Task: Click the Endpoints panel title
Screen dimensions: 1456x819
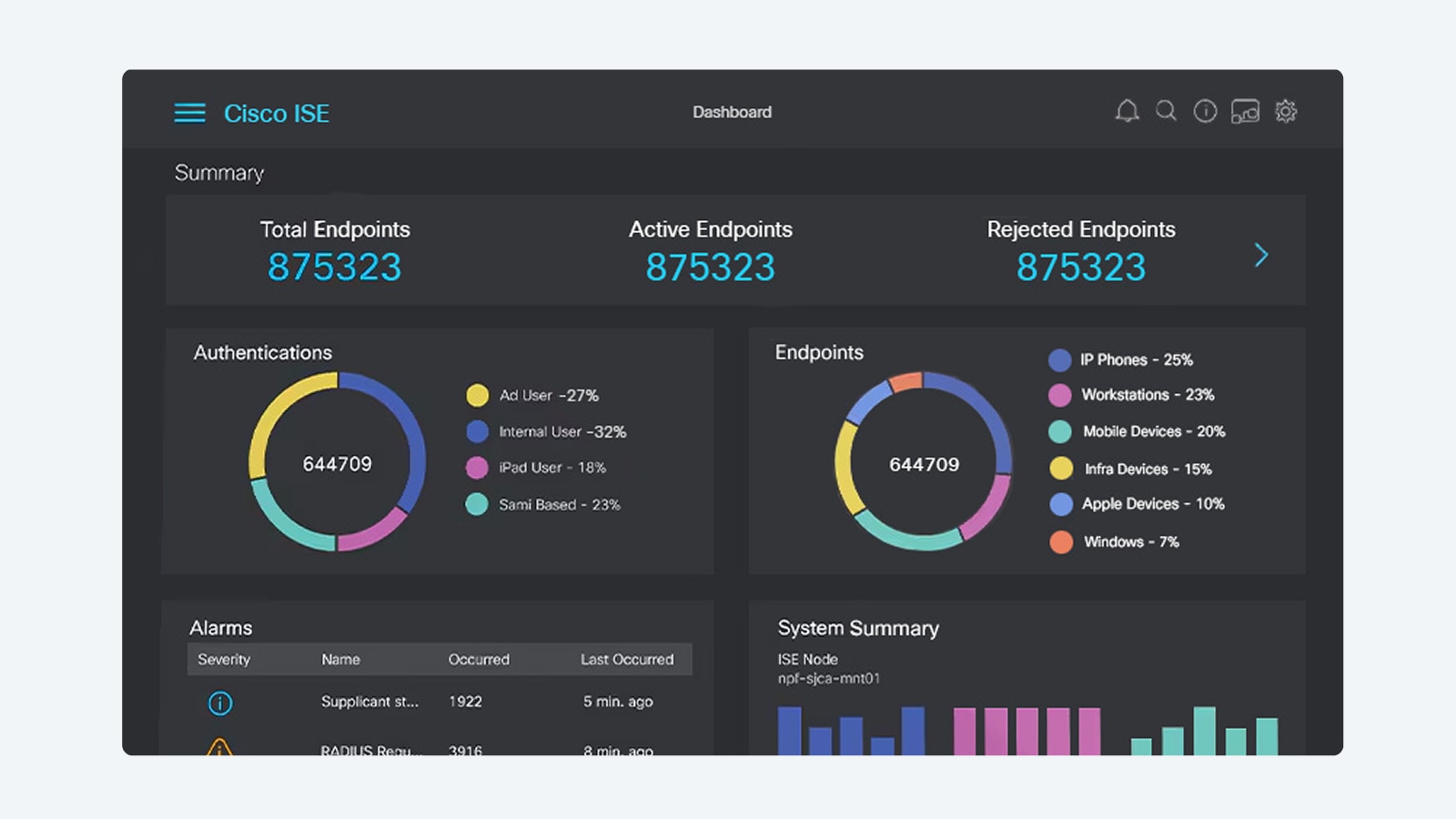Action: pyautogui.click(x=819, y=353)
